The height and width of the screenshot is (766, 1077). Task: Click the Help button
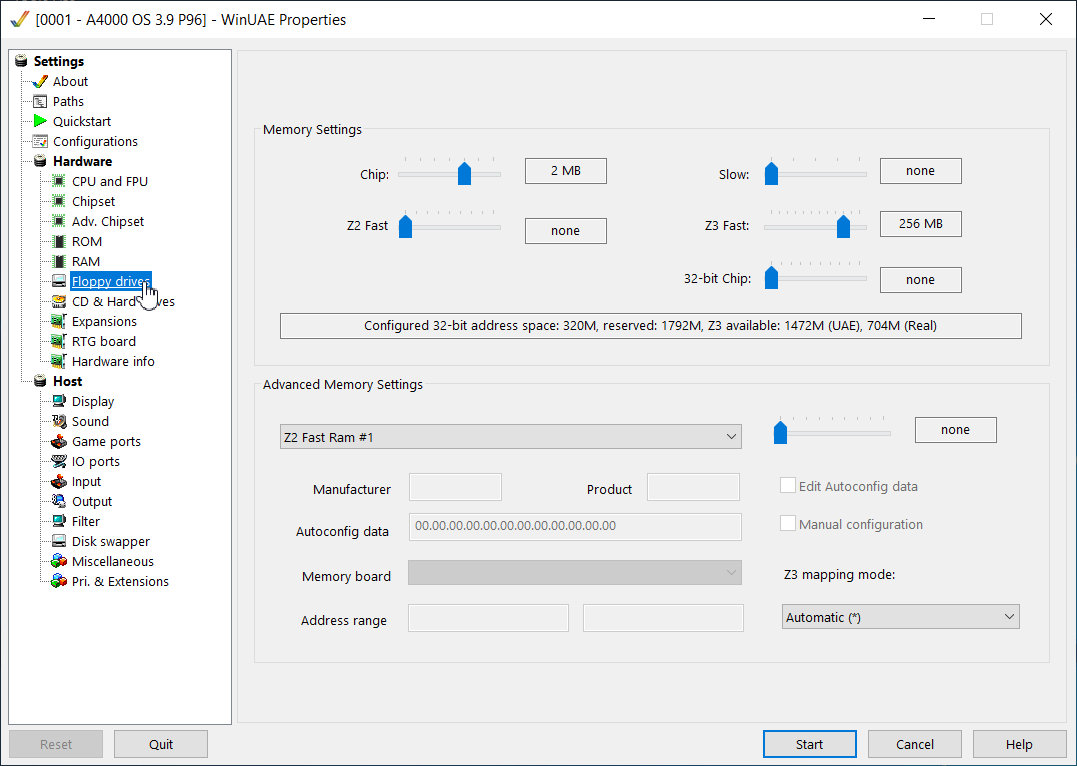click(x=1019, y=744)
